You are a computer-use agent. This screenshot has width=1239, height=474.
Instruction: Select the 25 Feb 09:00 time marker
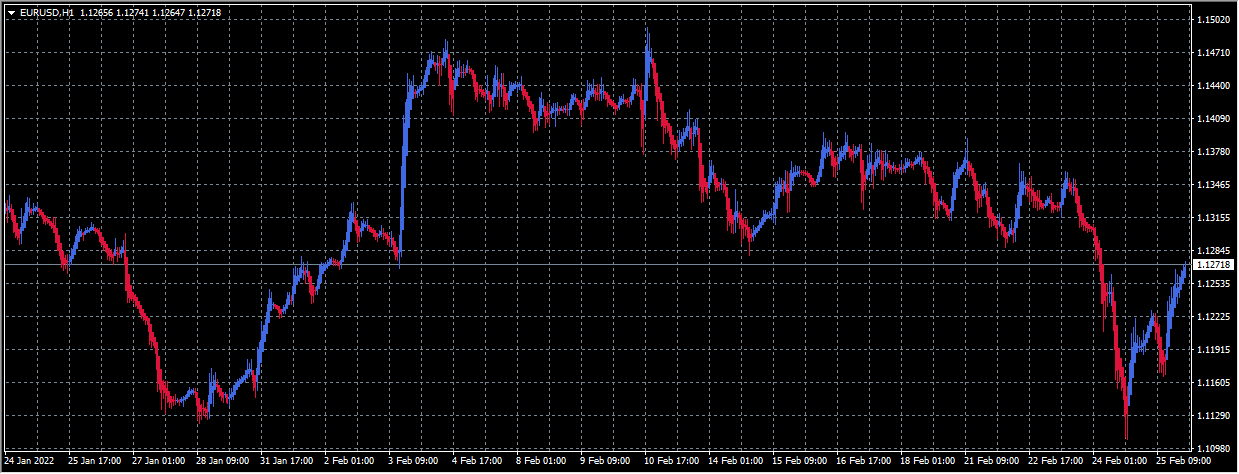coord(1182,462)
